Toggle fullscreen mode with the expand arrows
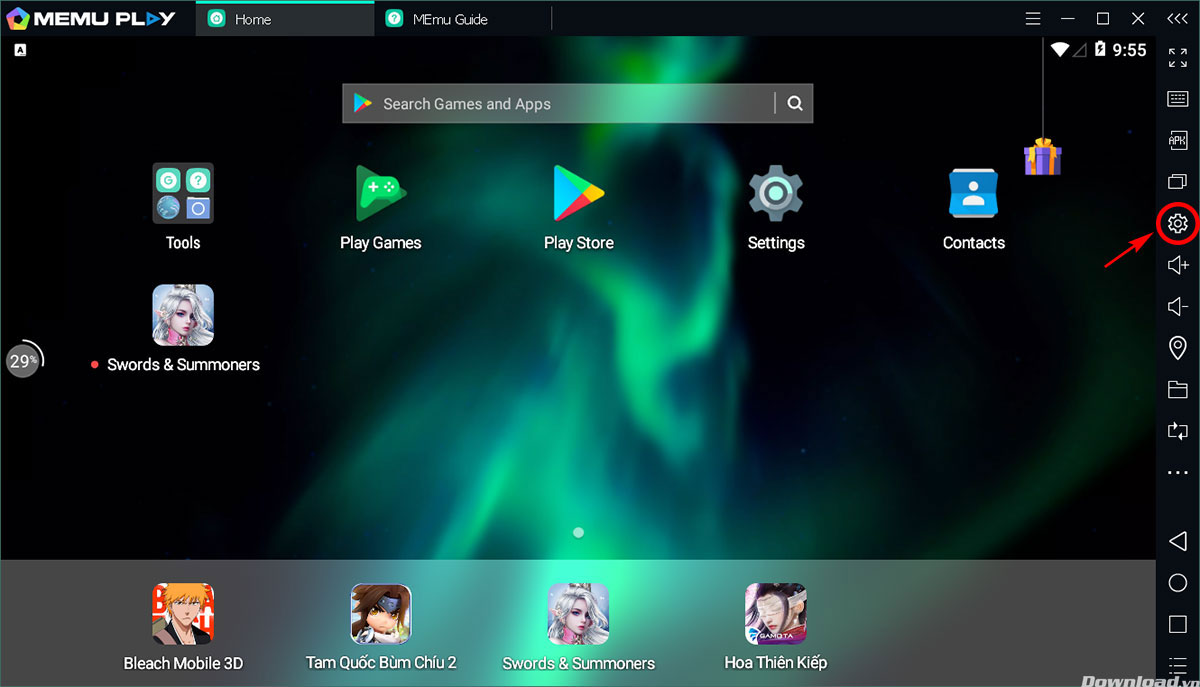The image size is (1200, 687). [1176, 57]
